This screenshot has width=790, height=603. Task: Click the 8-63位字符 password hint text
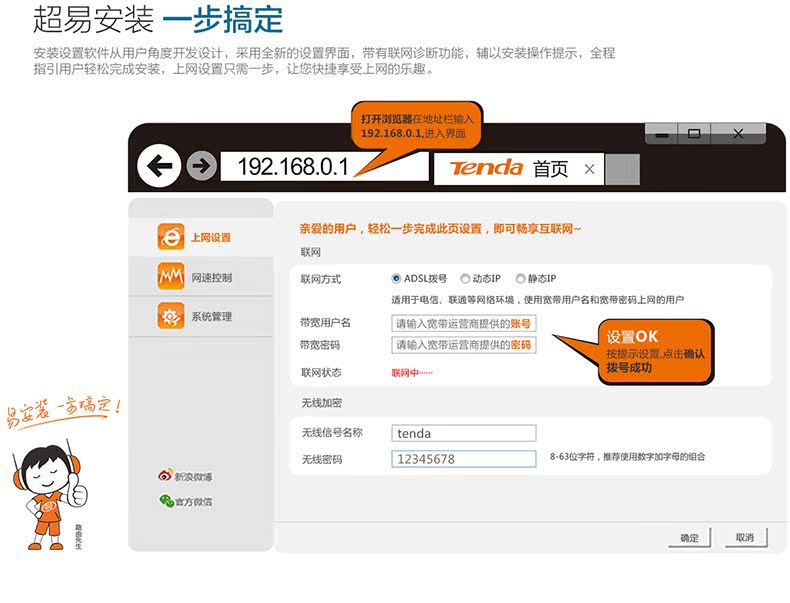click(x=627, y=457)
